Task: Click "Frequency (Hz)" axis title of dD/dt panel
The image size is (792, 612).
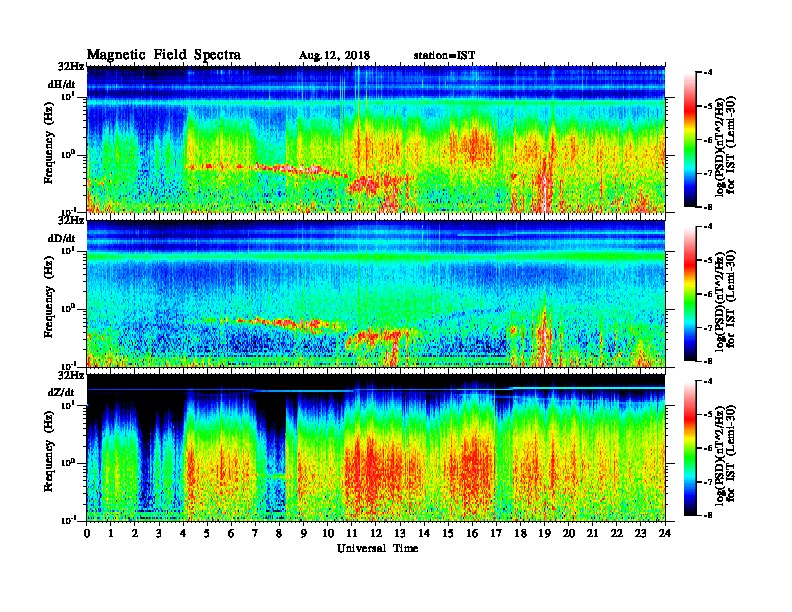Action: pos(48,298)
